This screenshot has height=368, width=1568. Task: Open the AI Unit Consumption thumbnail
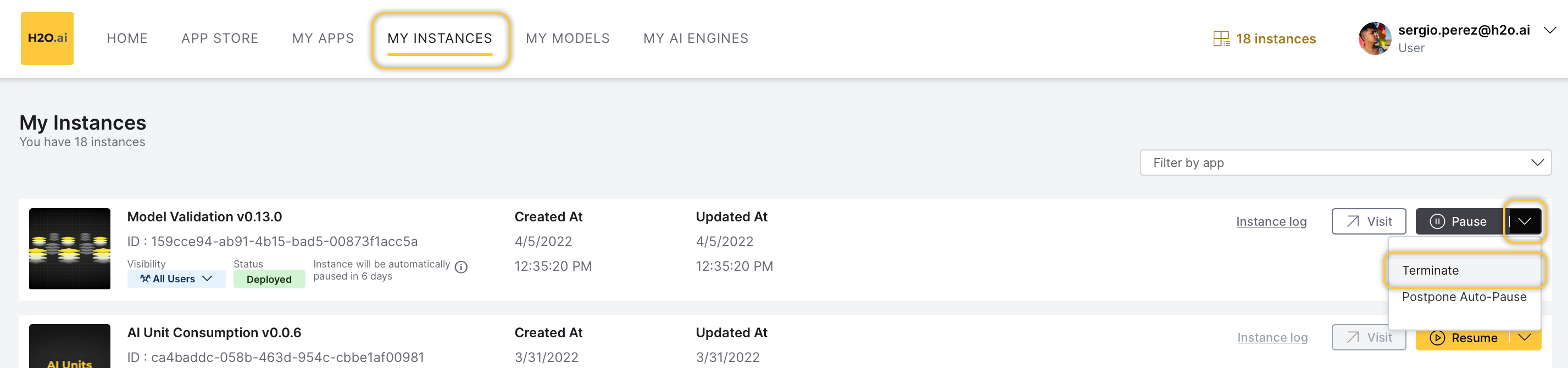(69, 345)
